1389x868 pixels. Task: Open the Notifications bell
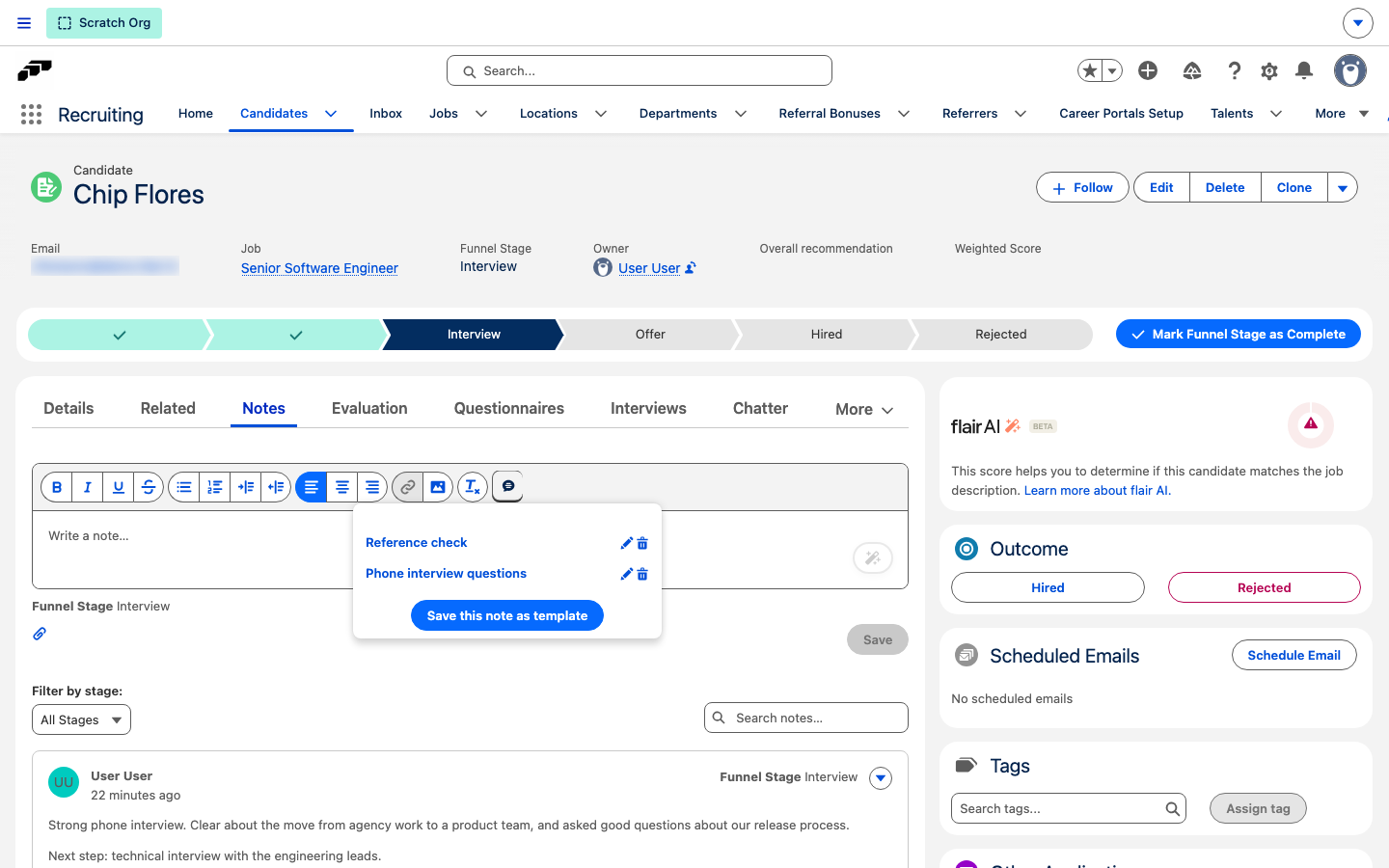[1304, 70]
